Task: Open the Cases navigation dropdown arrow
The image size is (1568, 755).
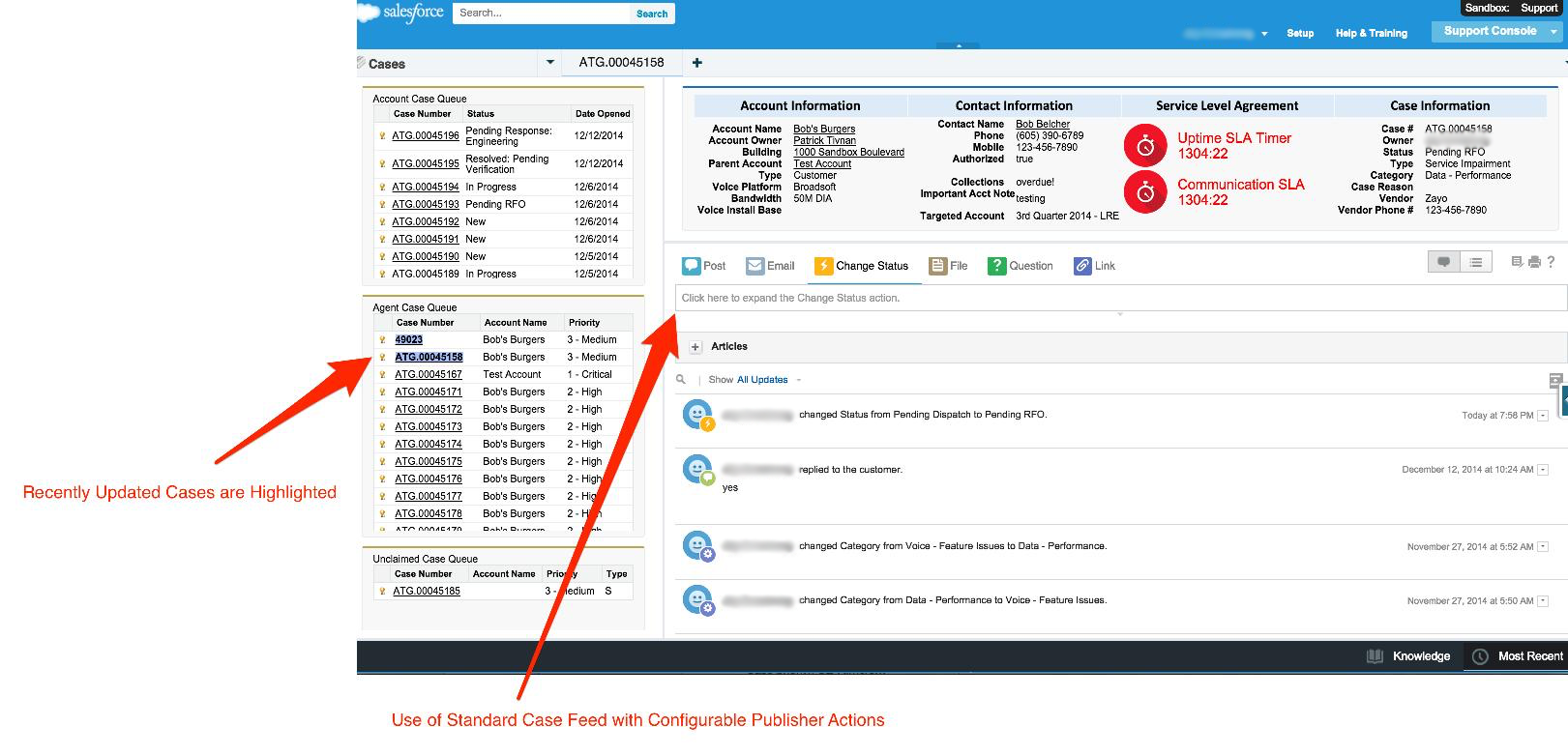Action: coord(550,63)
